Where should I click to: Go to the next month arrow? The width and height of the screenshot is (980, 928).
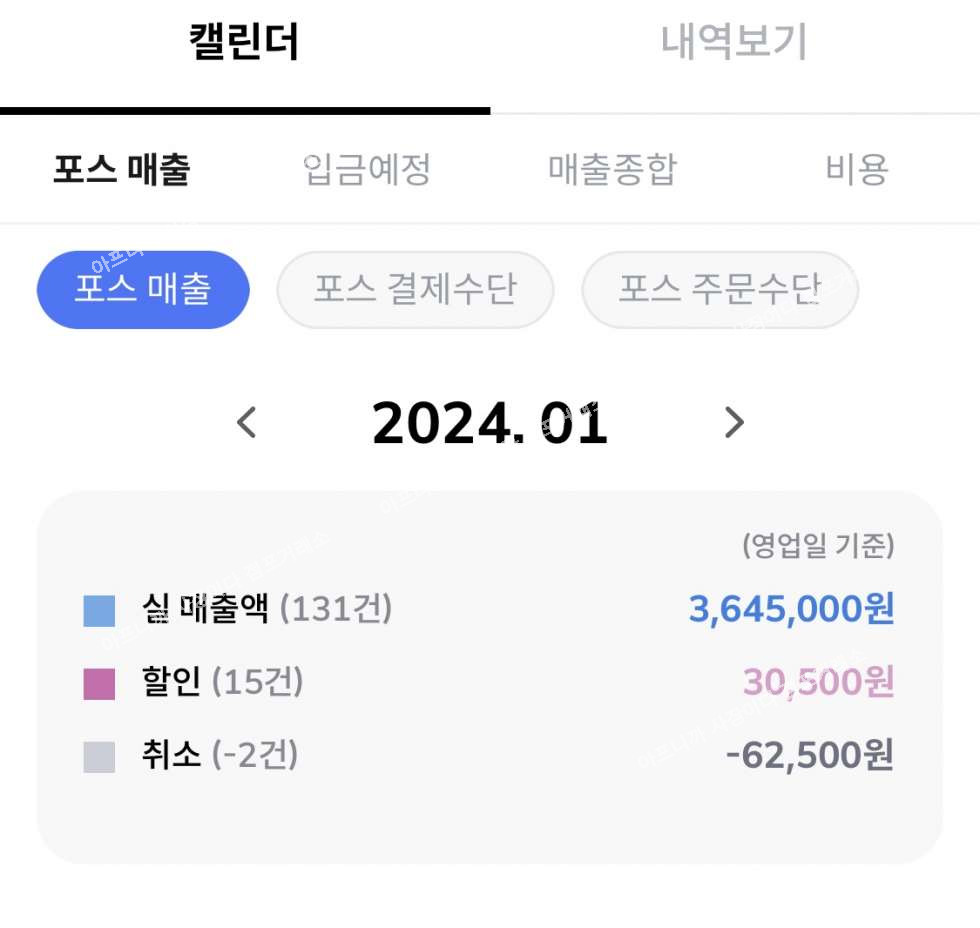click(x=734, y=423)
